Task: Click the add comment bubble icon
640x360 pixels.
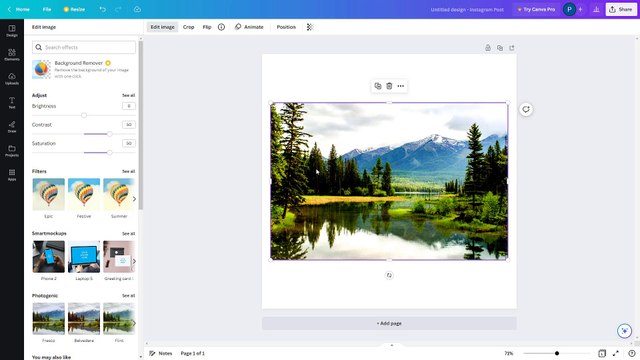Action: pos(526,109)
